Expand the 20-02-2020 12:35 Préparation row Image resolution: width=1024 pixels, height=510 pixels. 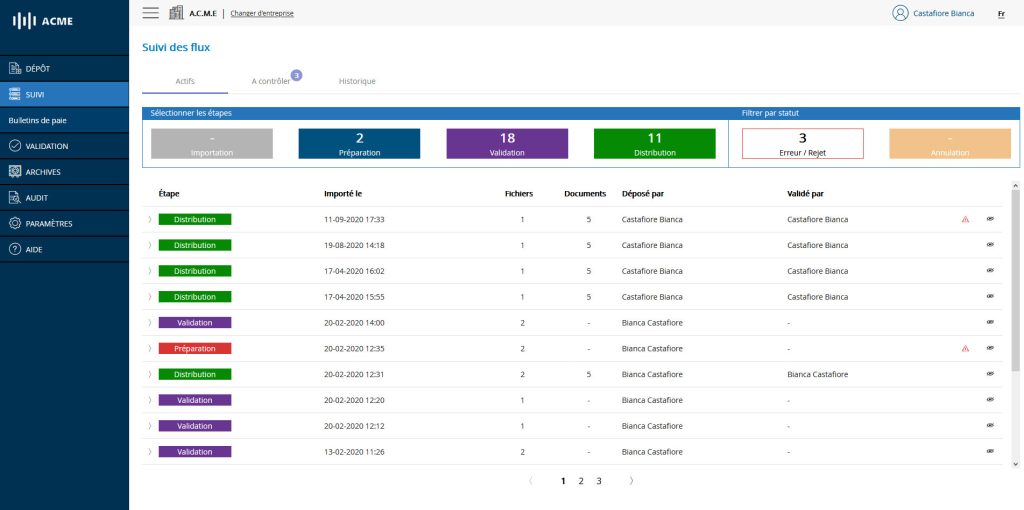pyautogui.click(x=150, y=349)
